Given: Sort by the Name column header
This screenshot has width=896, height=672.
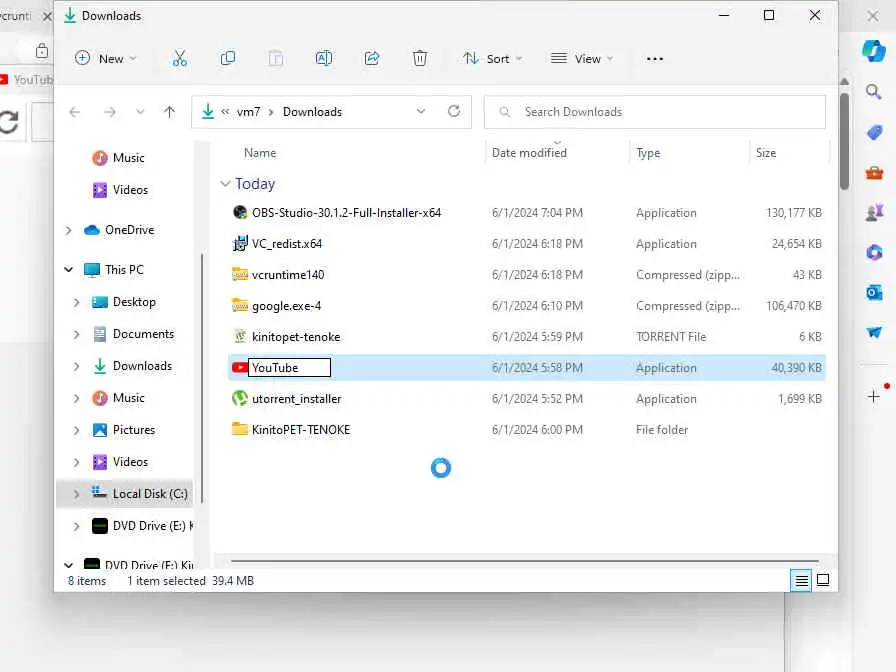Looking at the screenshot, I should [x=260, y=153].
